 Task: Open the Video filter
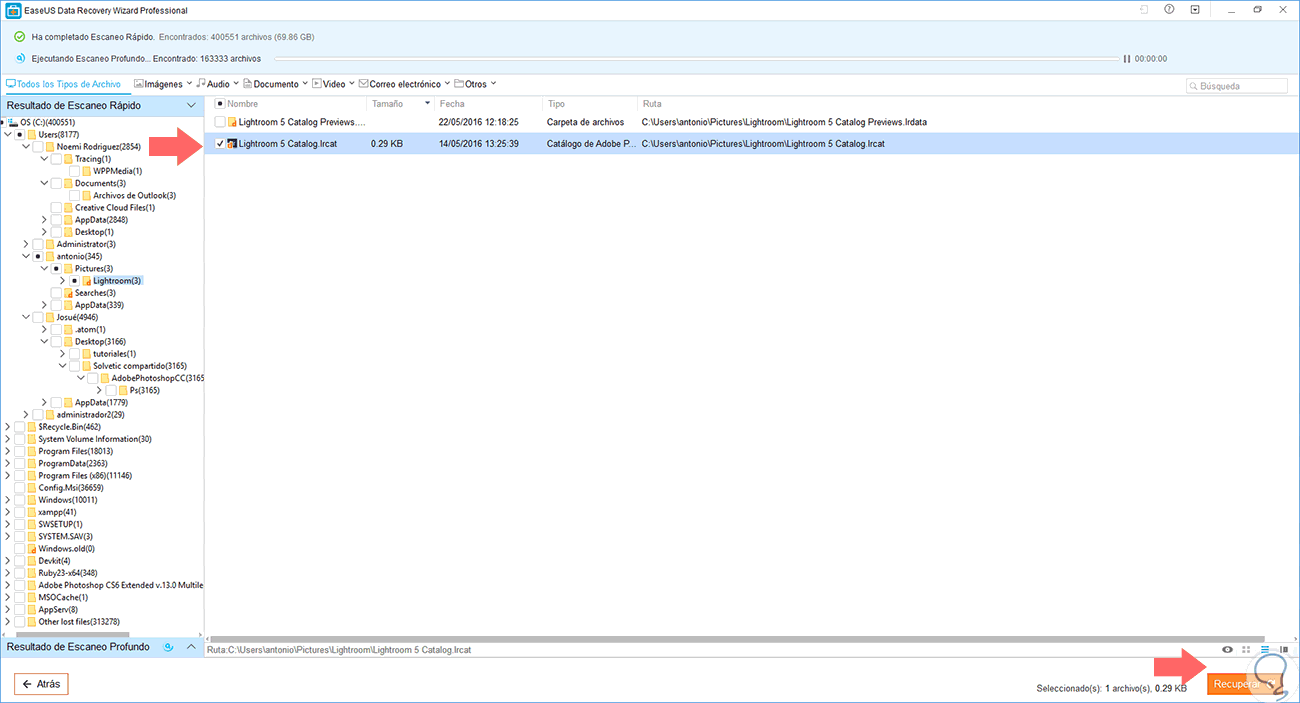(x=333, y=84)
